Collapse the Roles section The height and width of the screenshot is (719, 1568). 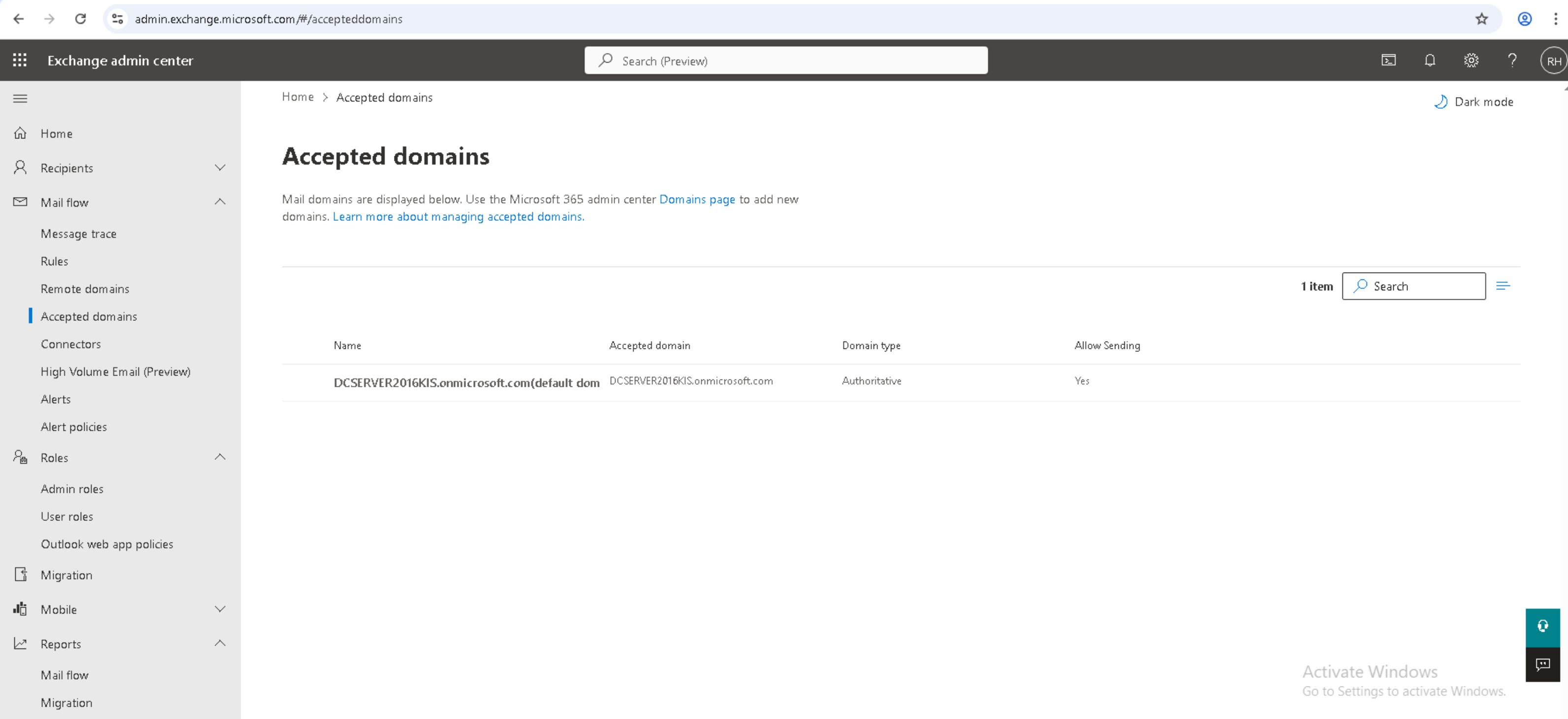click(220, 457)
